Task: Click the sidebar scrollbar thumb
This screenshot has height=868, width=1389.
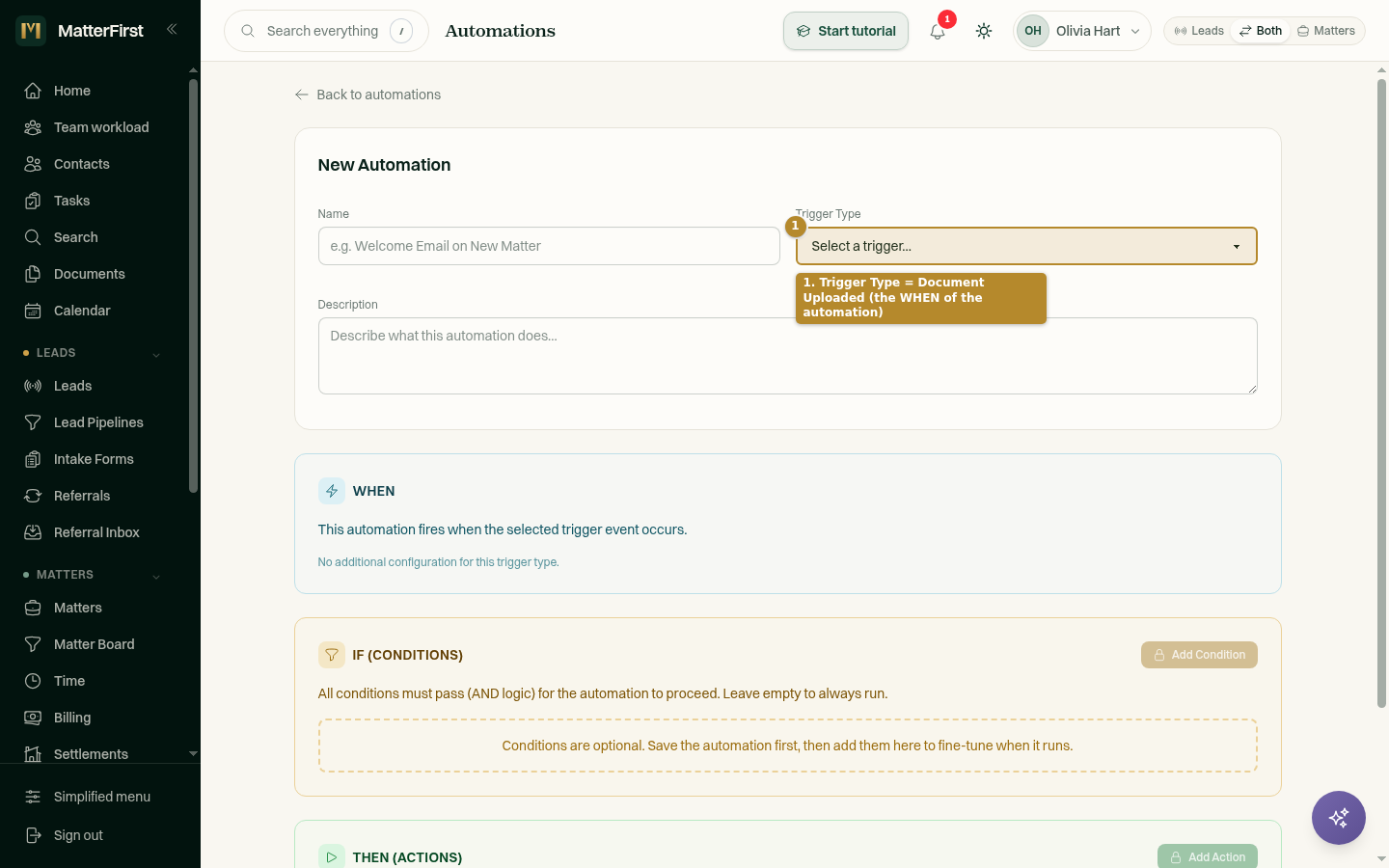Action: click(x=193, y=285)
